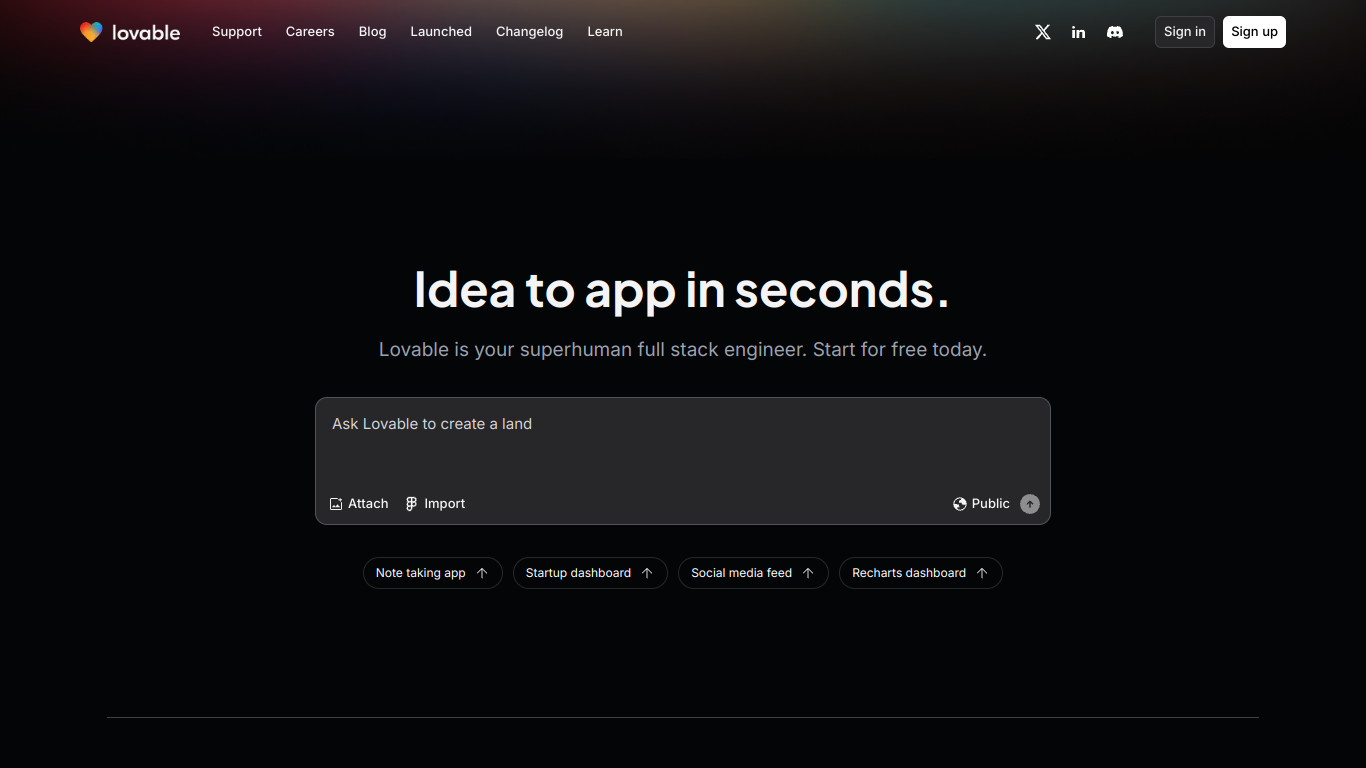Click the image icon beside Attach
The height and width of the screenshot is (768, 1366).
coord(336,504)
